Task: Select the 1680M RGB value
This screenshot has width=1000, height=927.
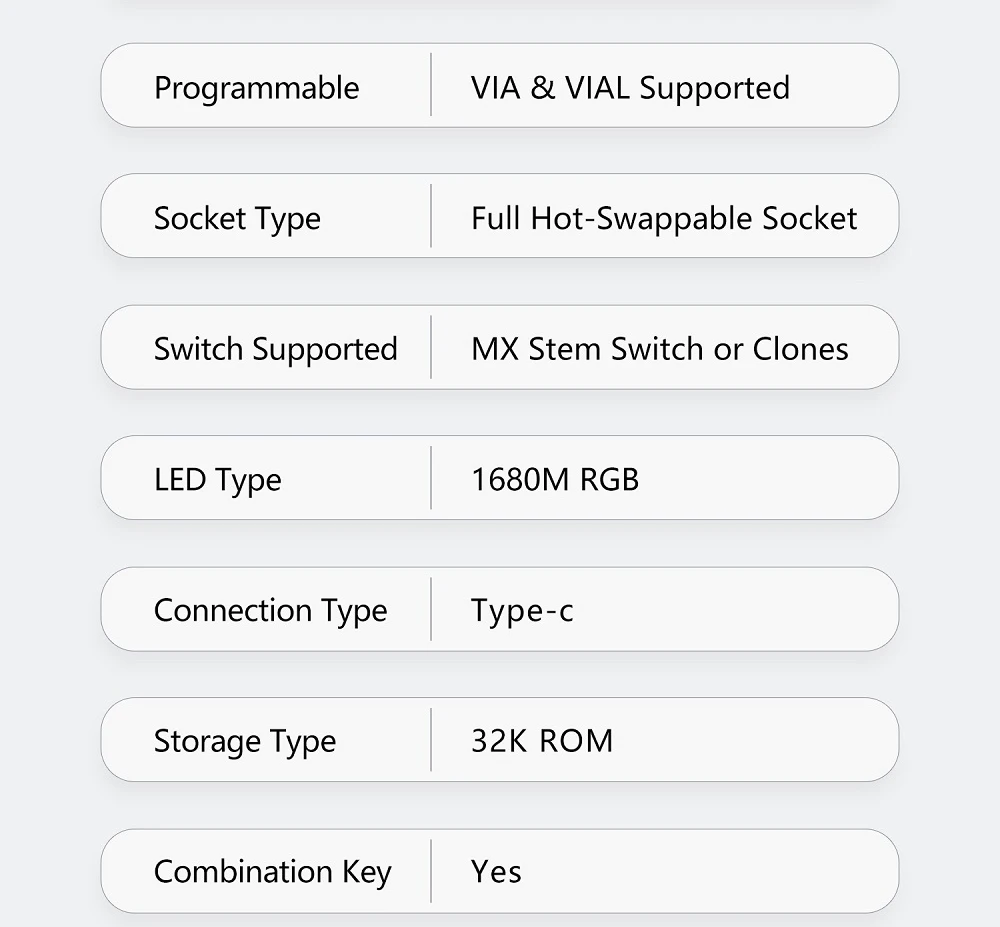Action: click(554, 480)
